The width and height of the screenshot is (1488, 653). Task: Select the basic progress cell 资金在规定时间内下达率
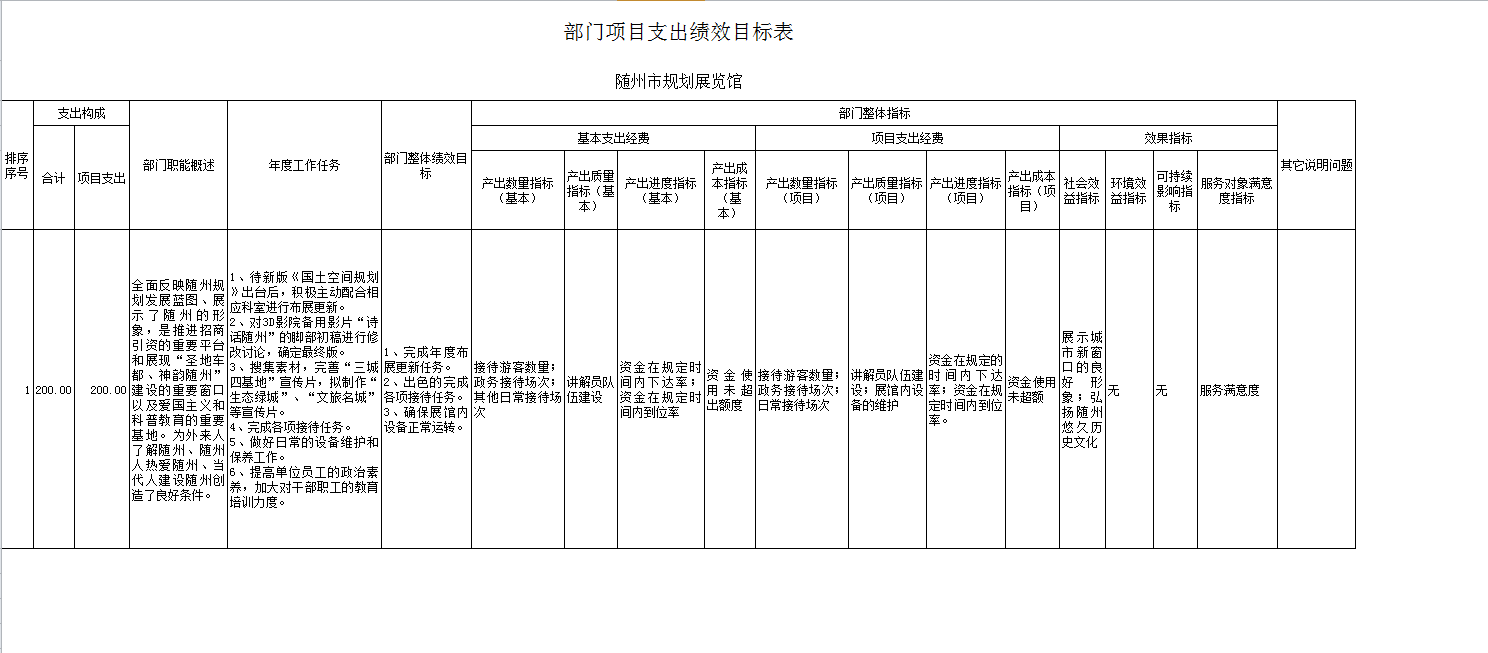(x=660, y=389)
